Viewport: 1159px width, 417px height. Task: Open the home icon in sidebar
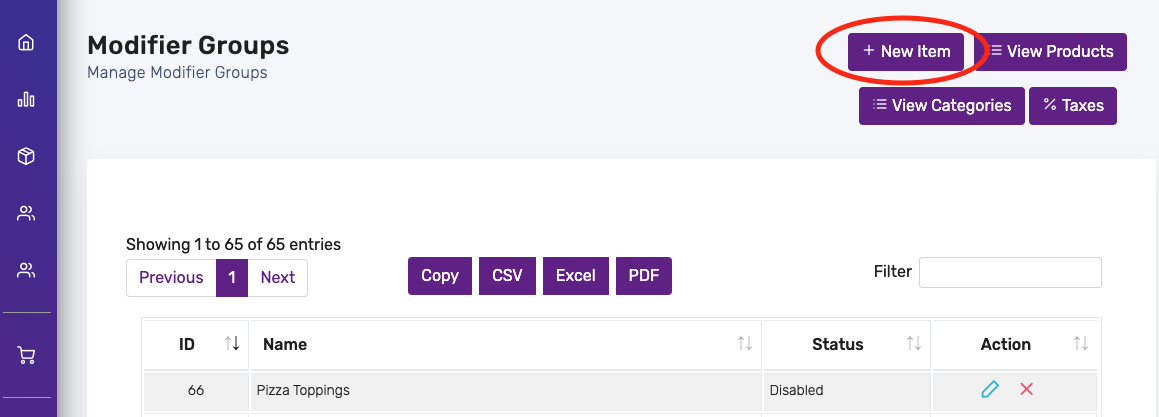[x=26, y=42]
